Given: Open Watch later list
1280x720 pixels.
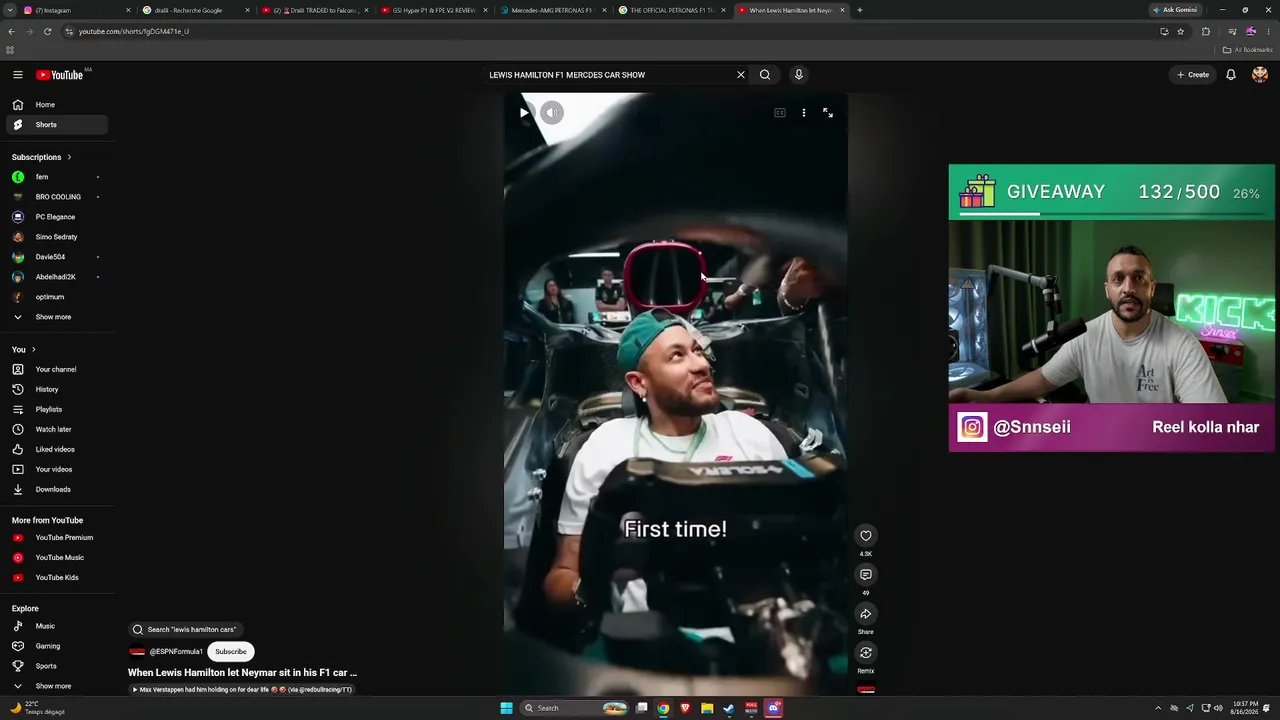Looking at the screenshot, I should pos(56,429).
